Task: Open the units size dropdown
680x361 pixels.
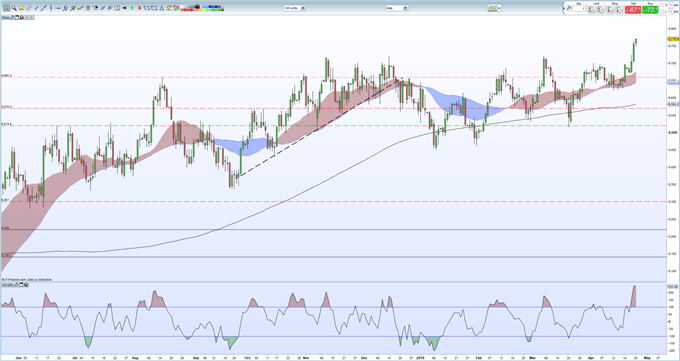Action: [x=295, y=8]
